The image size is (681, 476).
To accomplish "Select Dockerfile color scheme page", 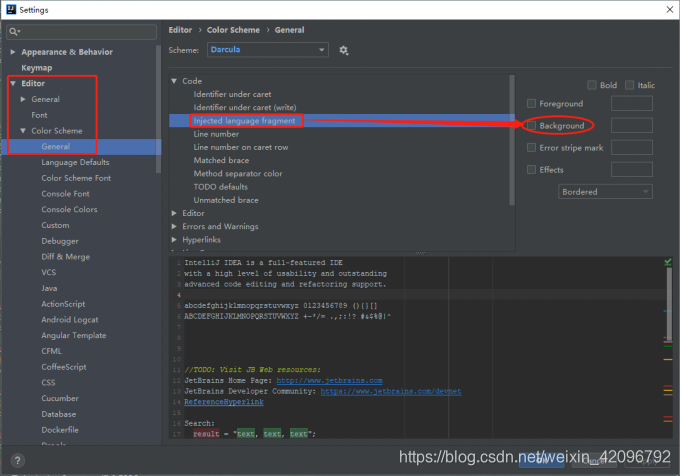I will click(x=60, y=430).
